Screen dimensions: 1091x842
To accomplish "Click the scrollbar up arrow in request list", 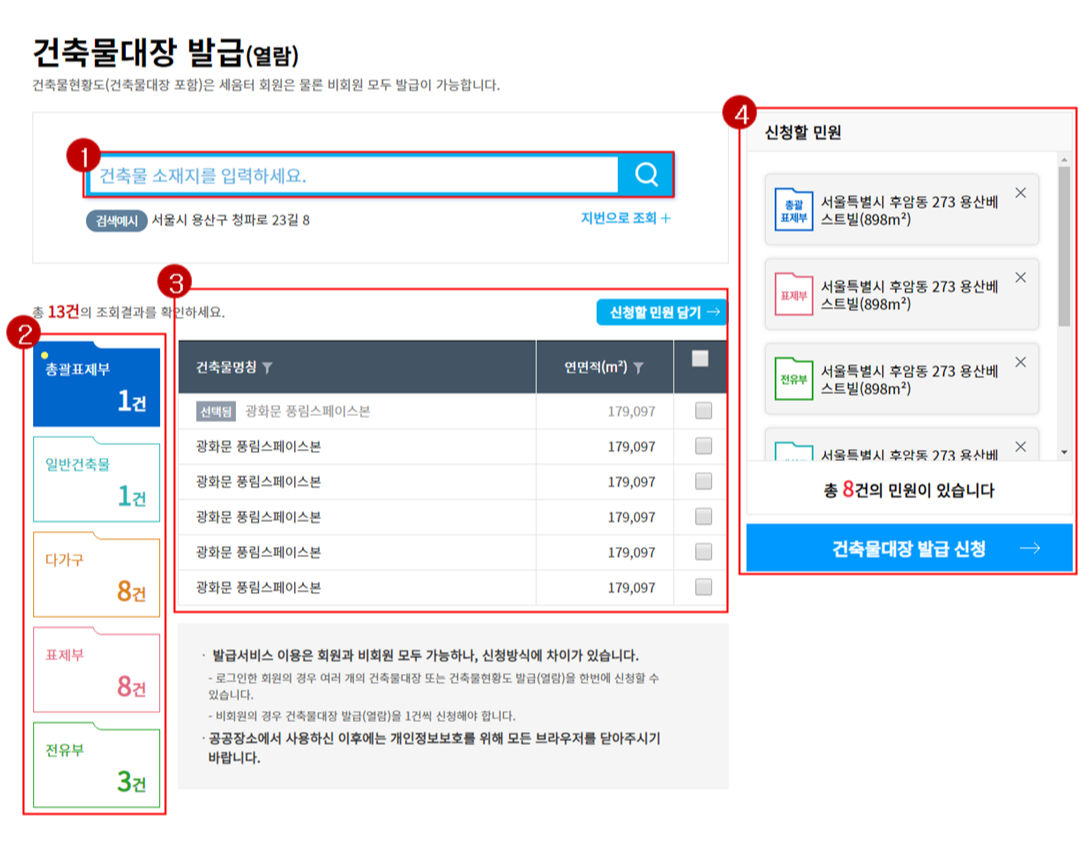I will point(1064,160).
